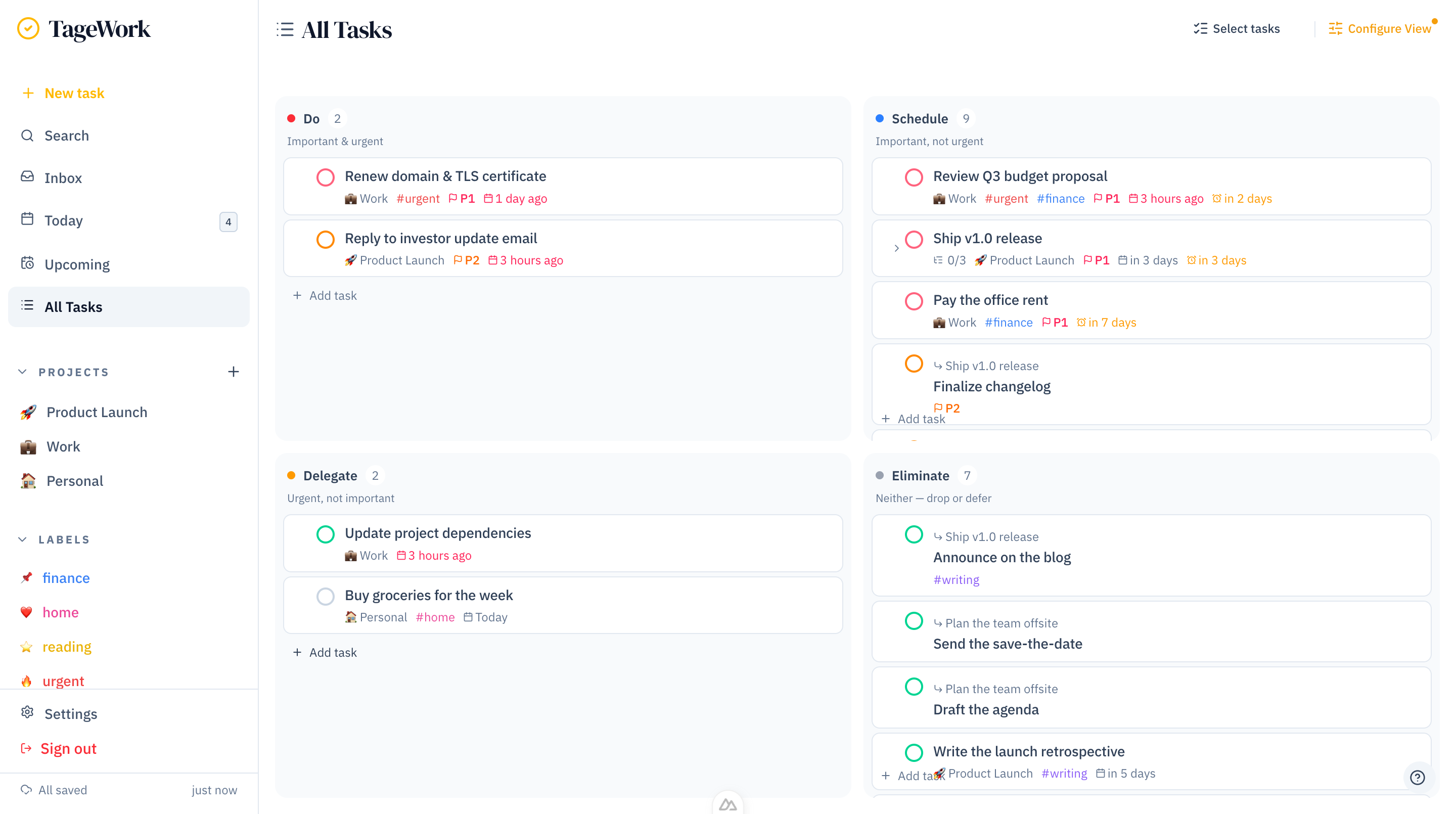Mark Ship v1.0 release task as done
The width and height of the screenshot is (1456, 814).
point(914,240)
